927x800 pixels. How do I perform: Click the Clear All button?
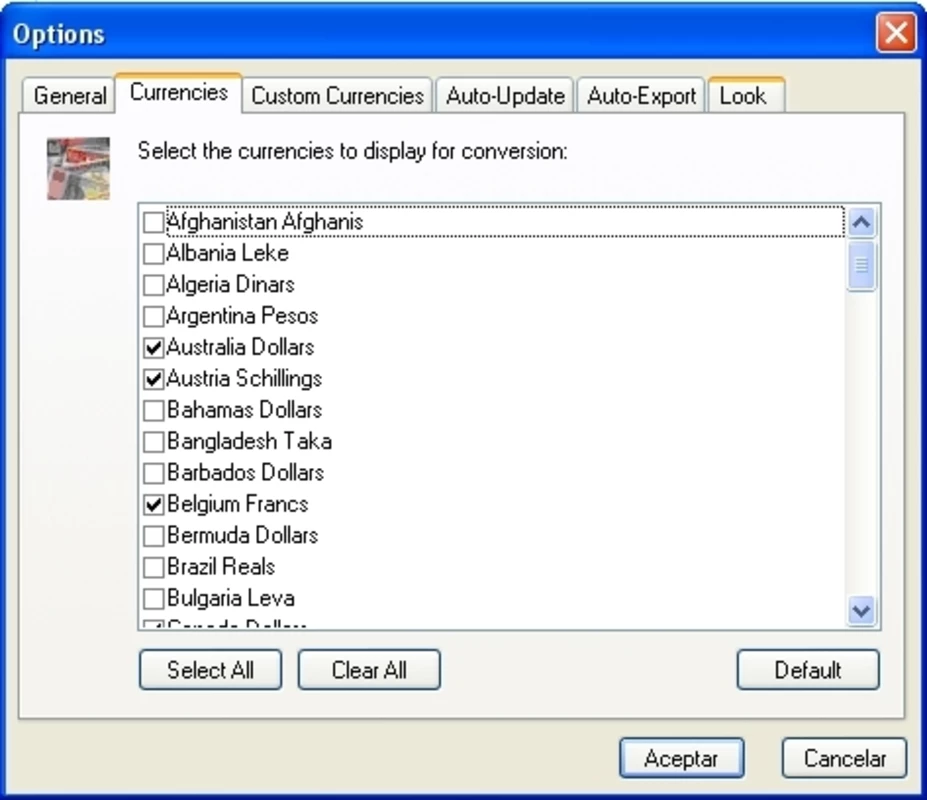coord(369,670)
